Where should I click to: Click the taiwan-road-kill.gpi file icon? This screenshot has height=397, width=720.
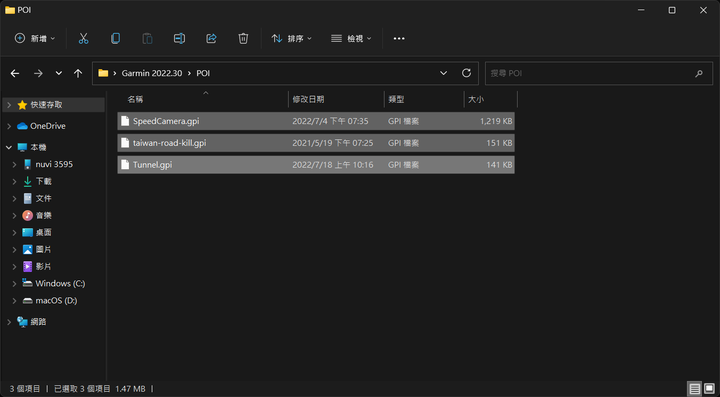(x=125, y=143)
